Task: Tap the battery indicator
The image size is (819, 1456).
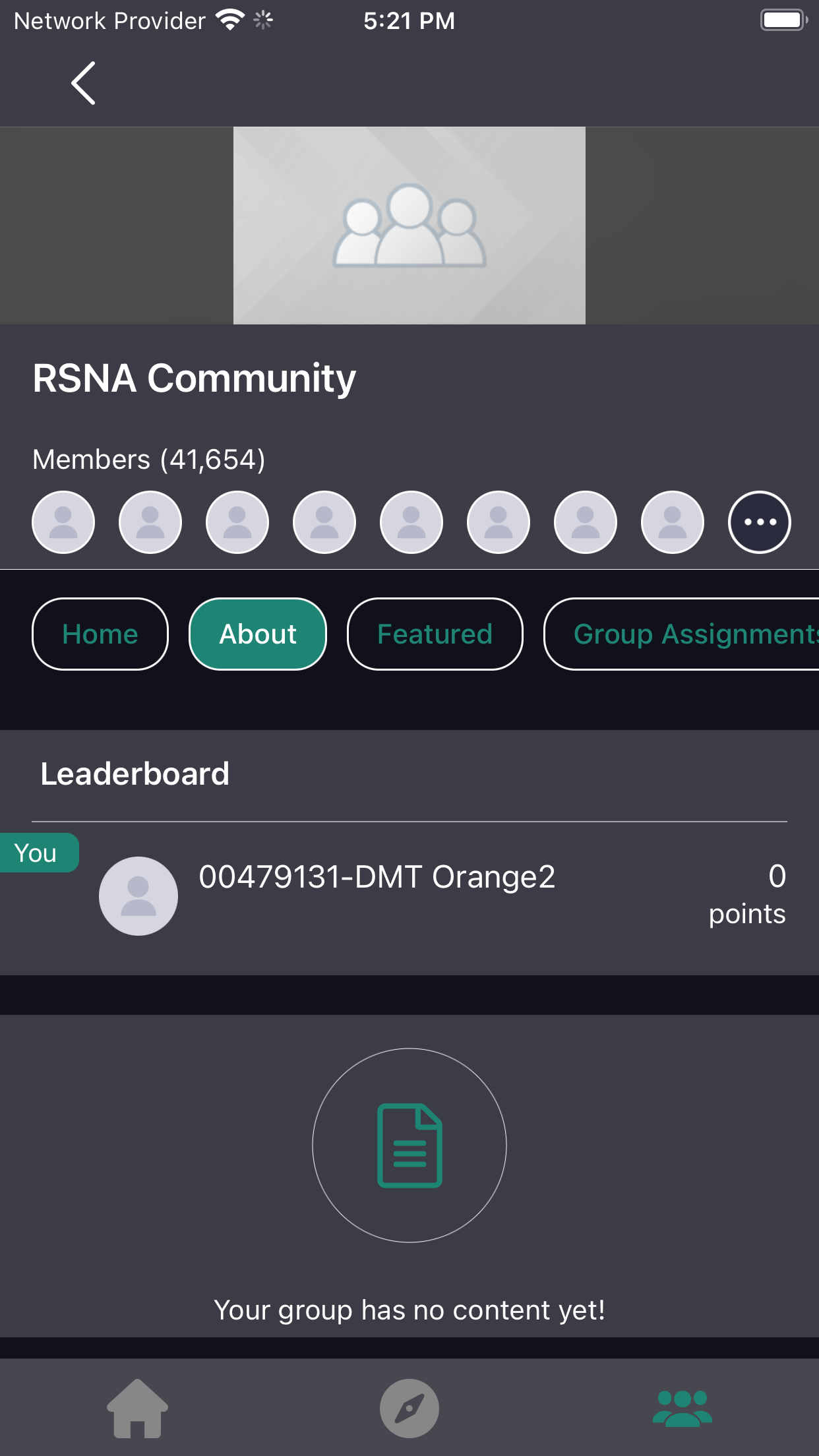Action: 784,20
